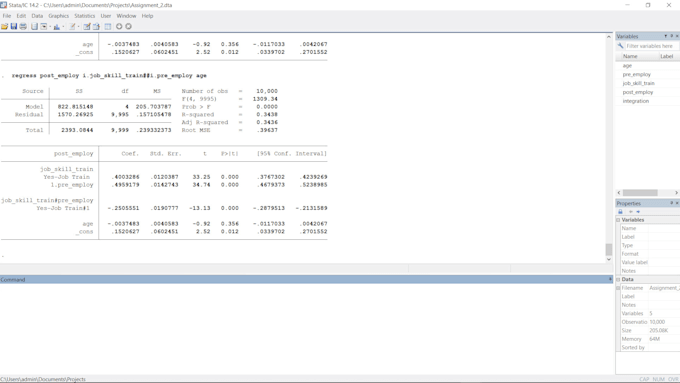Click the Size value 205.08K
The width and height of the screenshot is (680, 383).
click(x=658, y=331)
